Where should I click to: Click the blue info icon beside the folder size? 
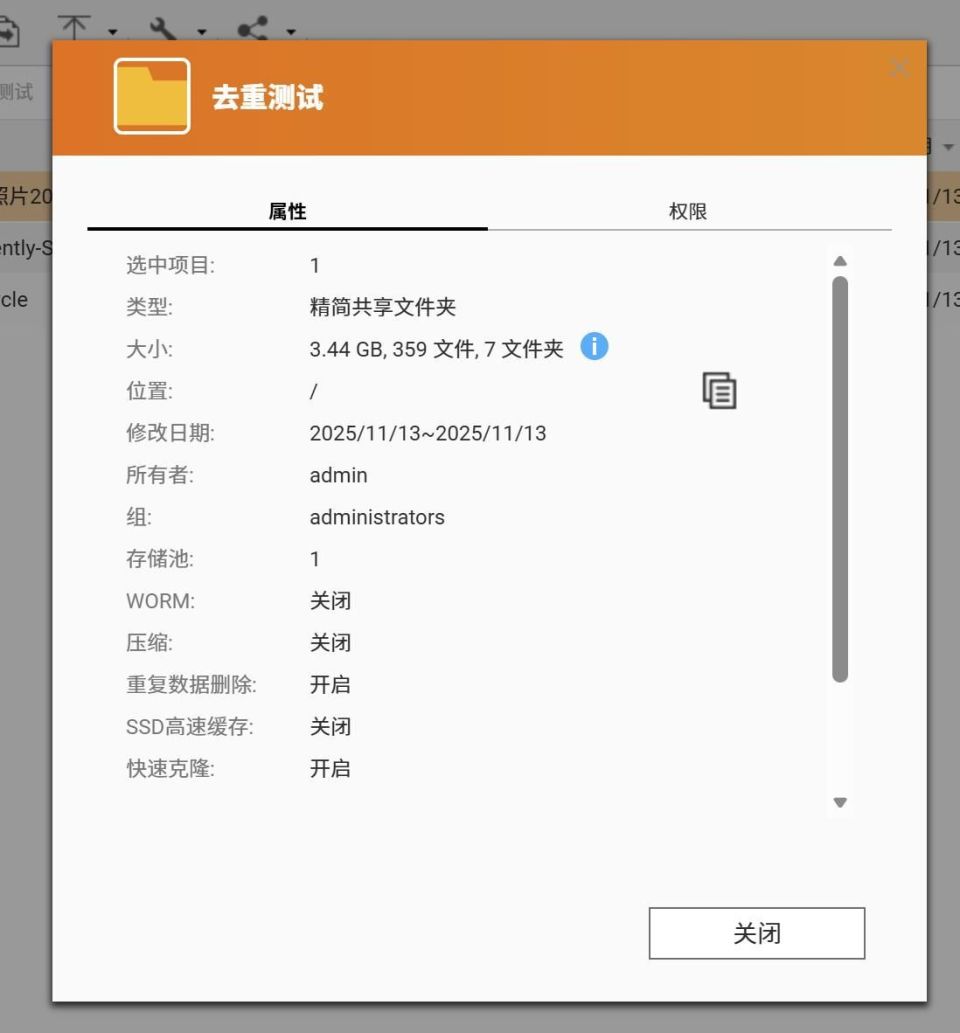pyautogui.click(x=594, y=347)
